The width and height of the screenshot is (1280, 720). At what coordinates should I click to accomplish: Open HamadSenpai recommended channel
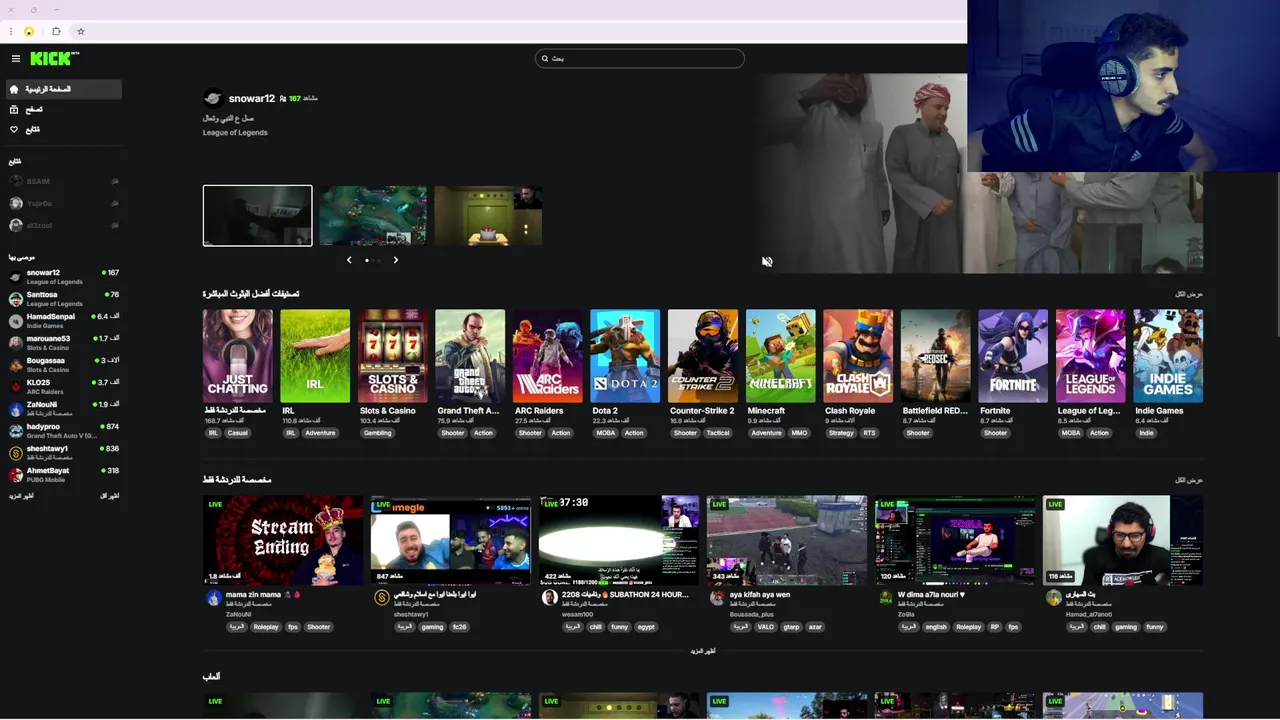tap(62, 321)
